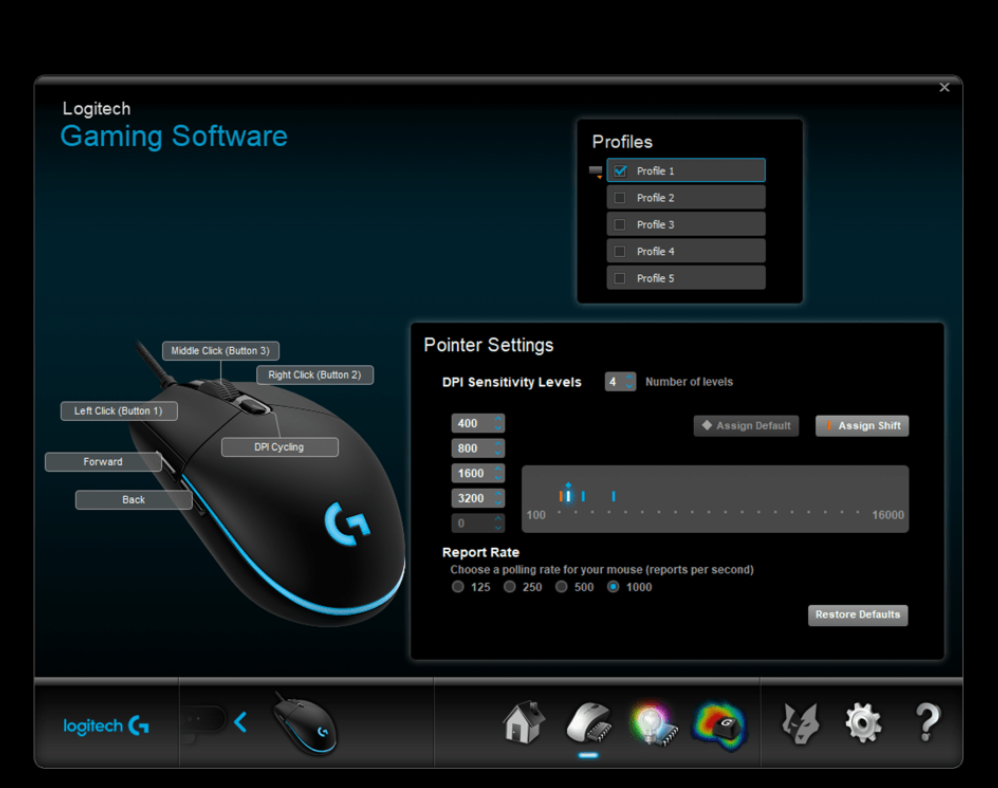Select the Profile 5 entry

(686, 278)
